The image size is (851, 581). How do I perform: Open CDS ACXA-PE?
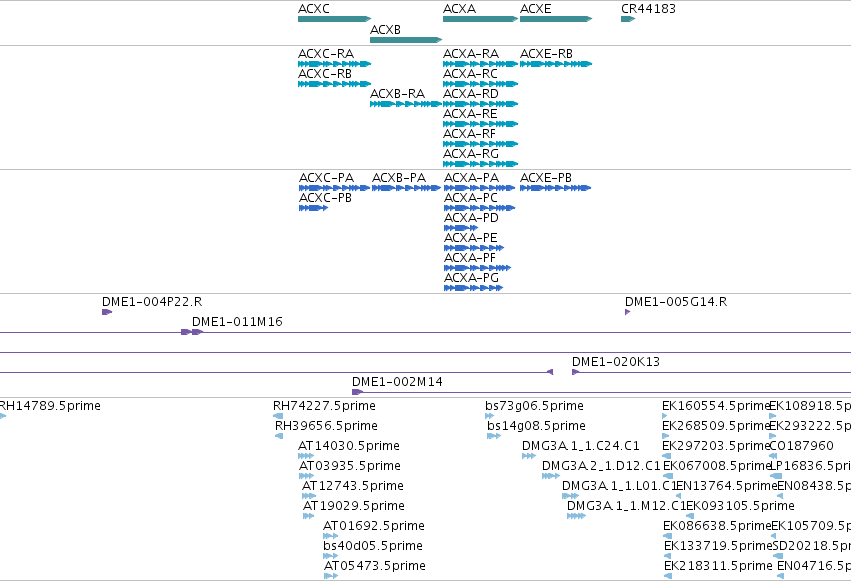point(474,248)
